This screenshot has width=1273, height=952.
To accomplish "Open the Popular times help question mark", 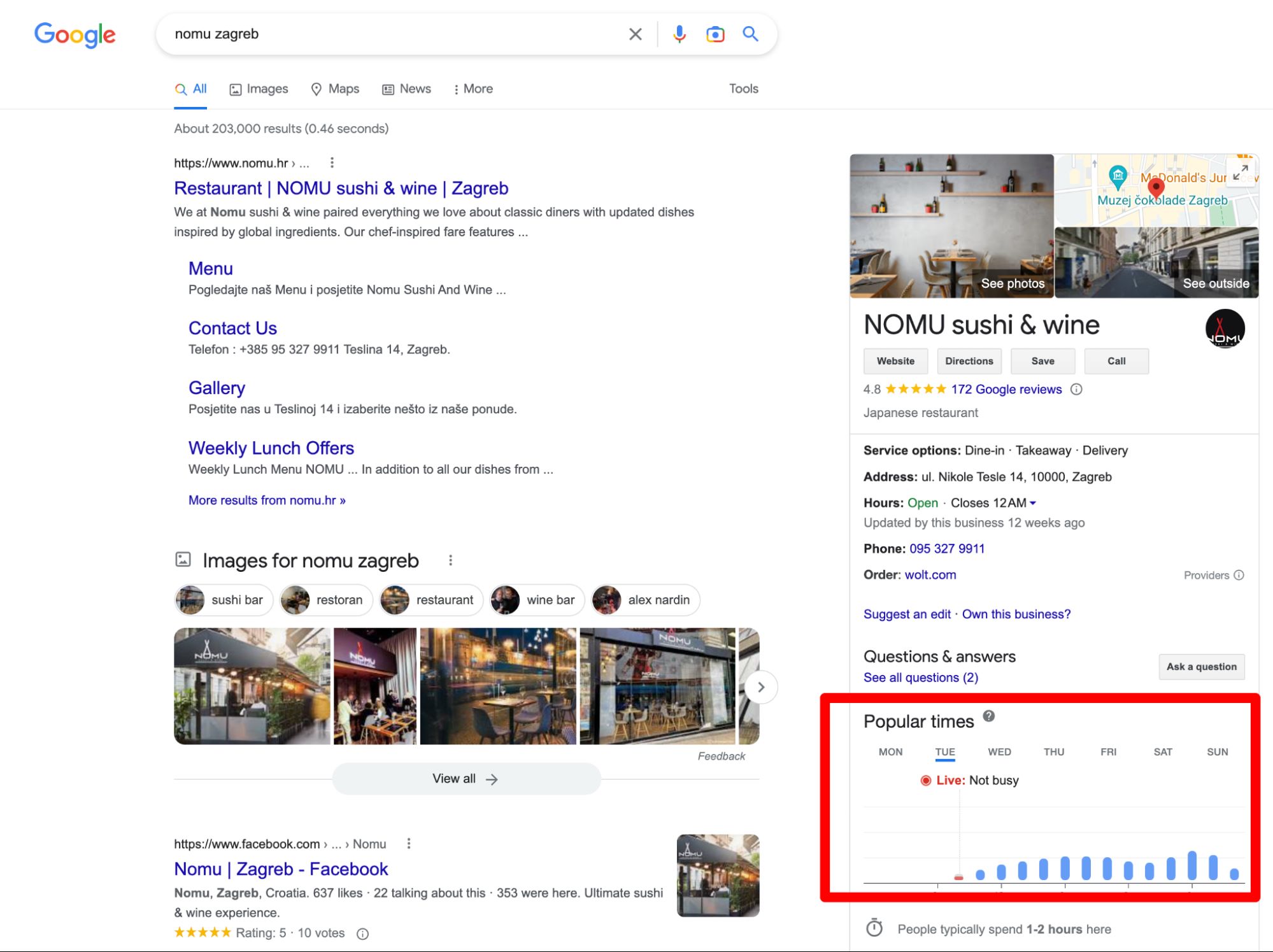I will coord(988,716).
